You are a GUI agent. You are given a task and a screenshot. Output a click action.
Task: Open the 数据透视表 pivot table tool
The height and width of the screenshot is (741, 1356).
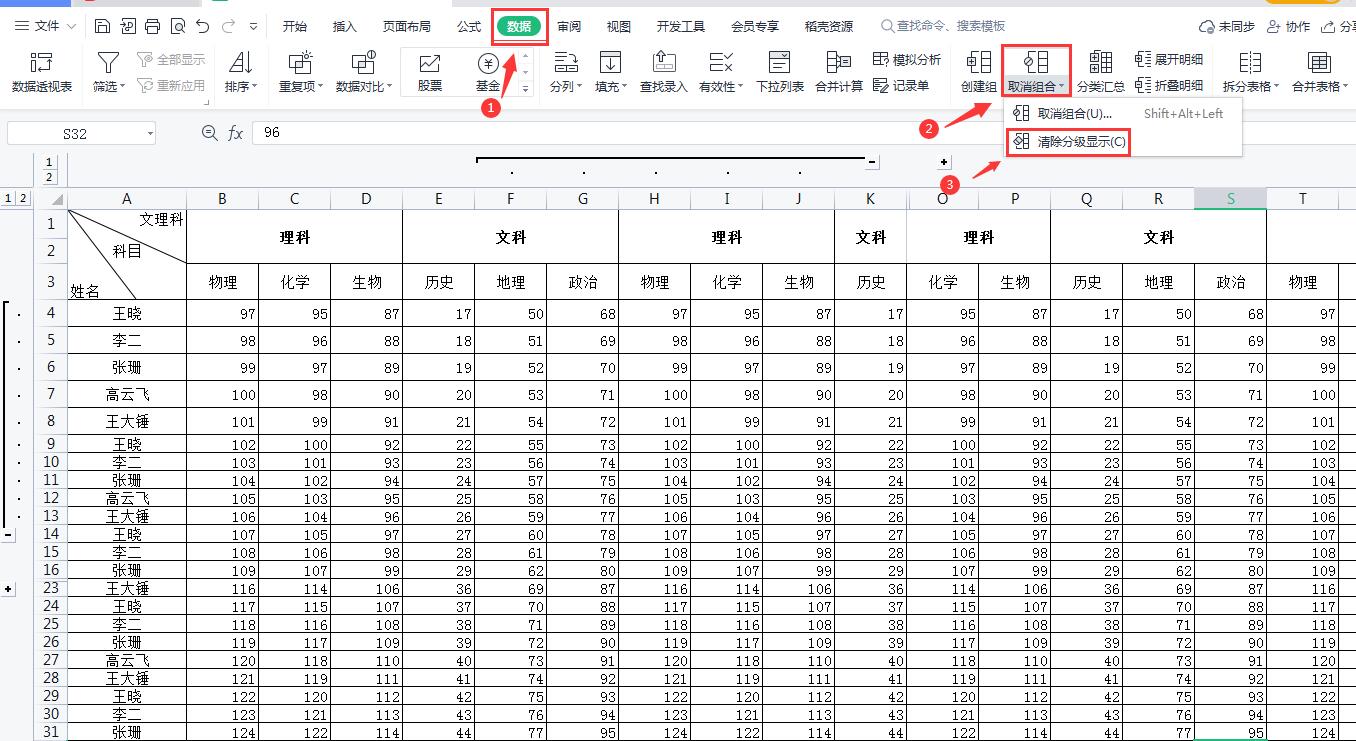pos(43,72)
